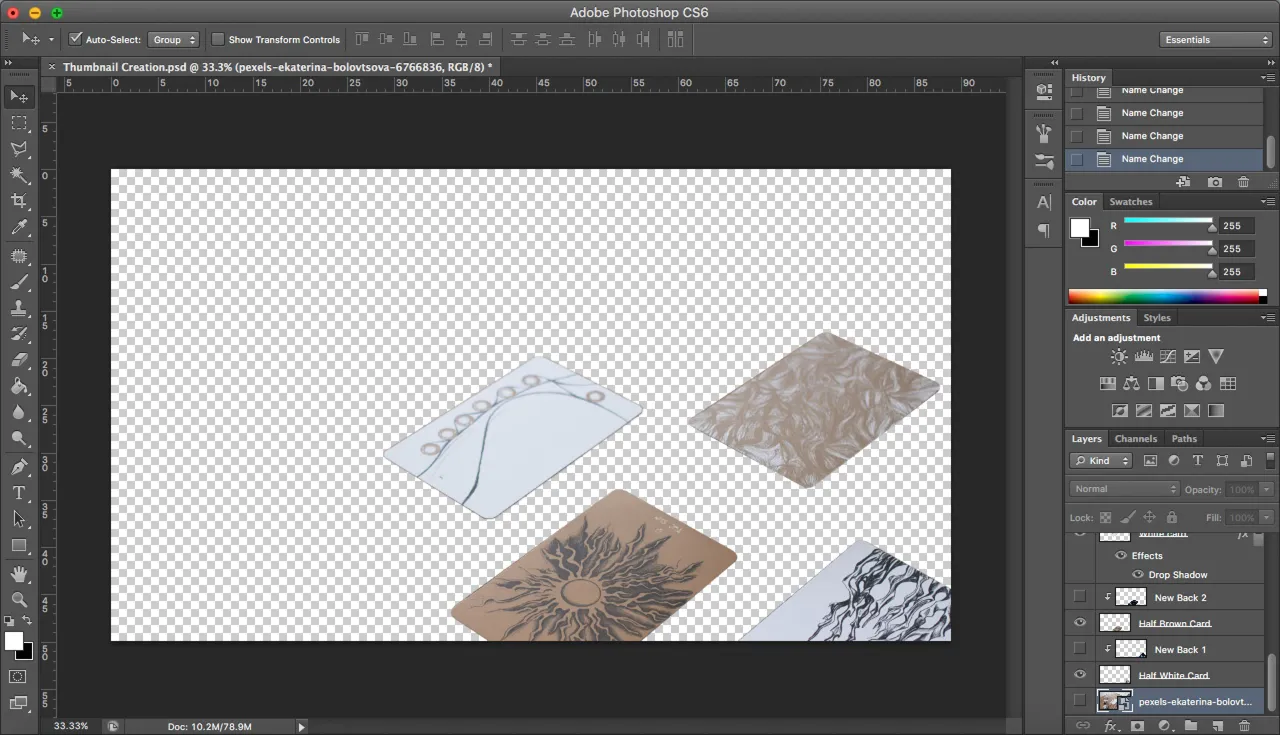Image resolution: width=1280 pixels, height=735 pixels.
Task: Toggle Quick Mask mode icon
Action: tap(18, 677)
